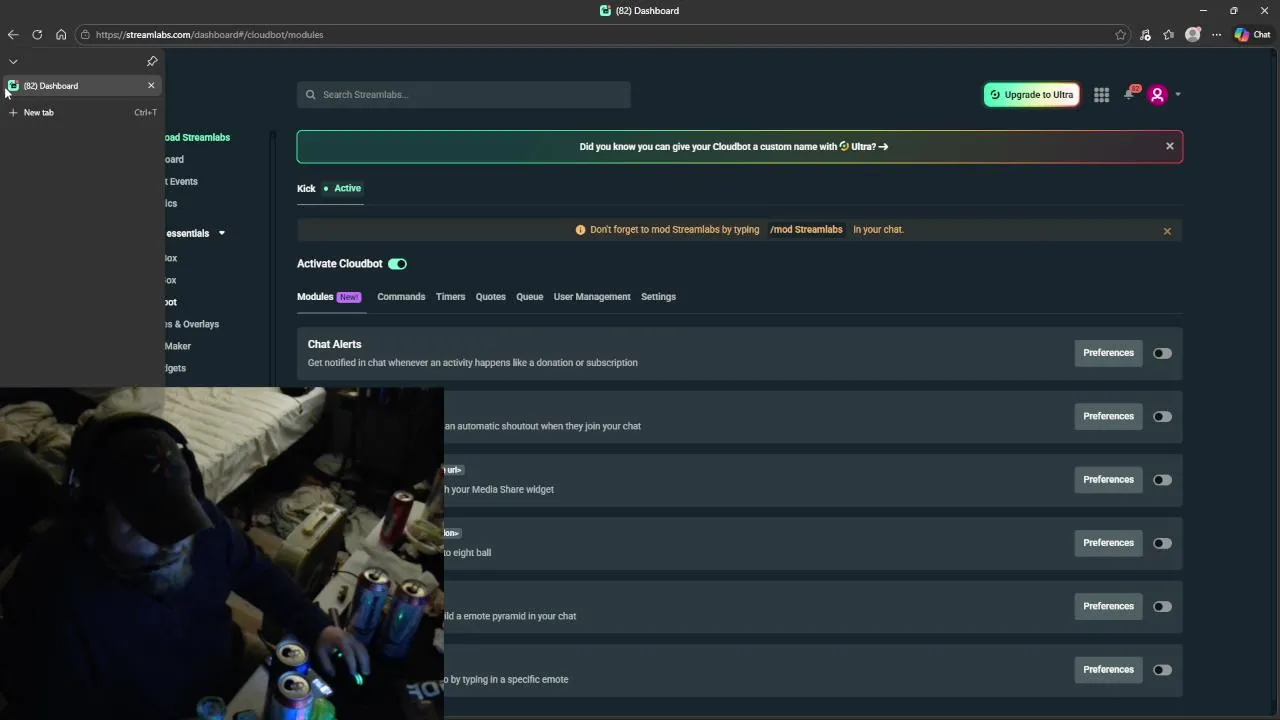Open the browser home page icon
Screen dimensions: 1280x720
(61, 34)
